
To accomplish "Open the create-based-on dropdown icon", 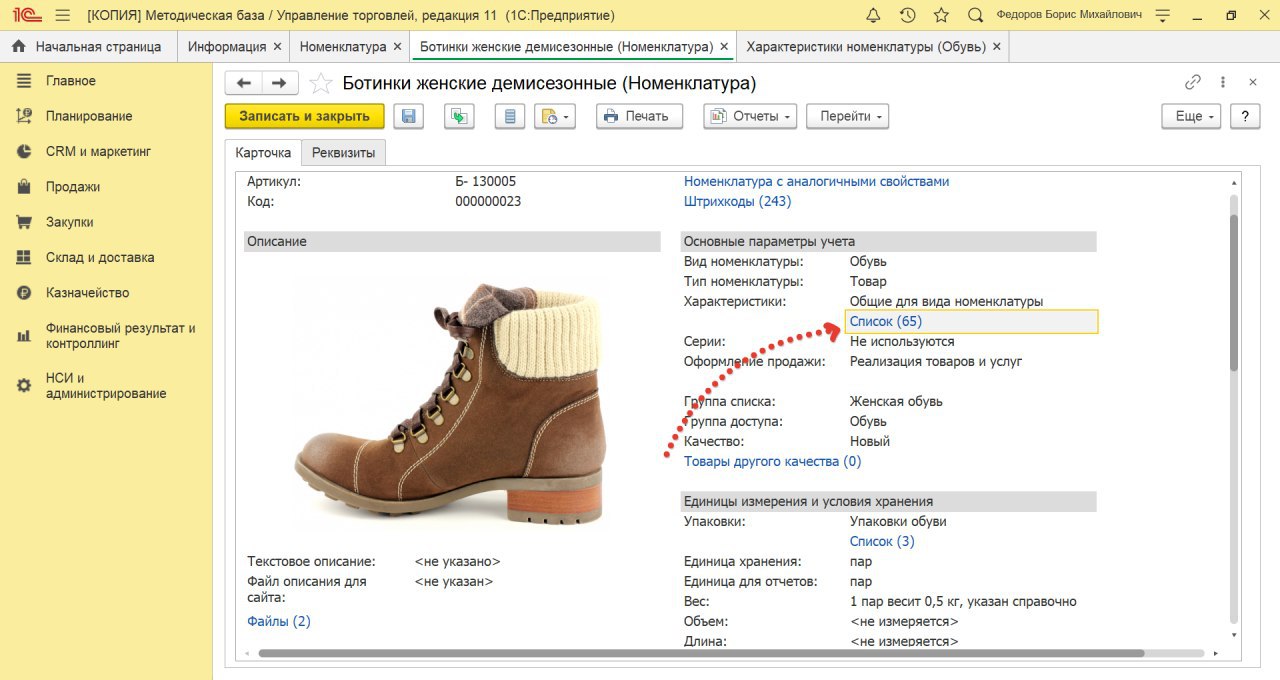I will (555, 116).
